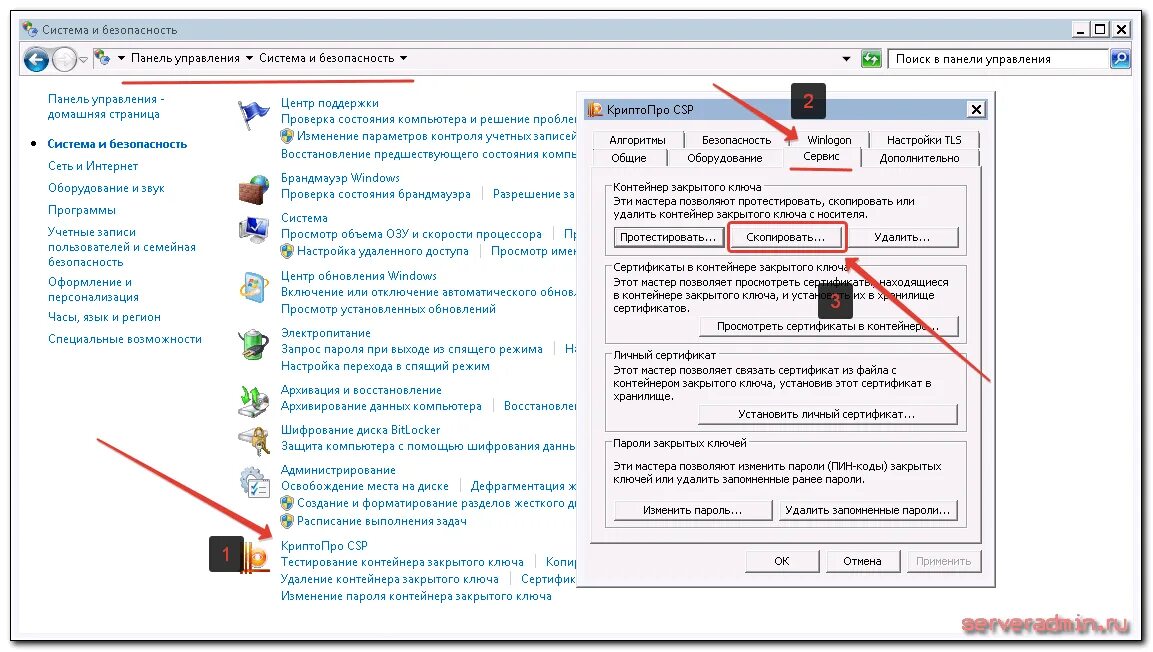Open the address bar history dropdown
This screenshot has width=1153, height=652.
coord(846,59)
